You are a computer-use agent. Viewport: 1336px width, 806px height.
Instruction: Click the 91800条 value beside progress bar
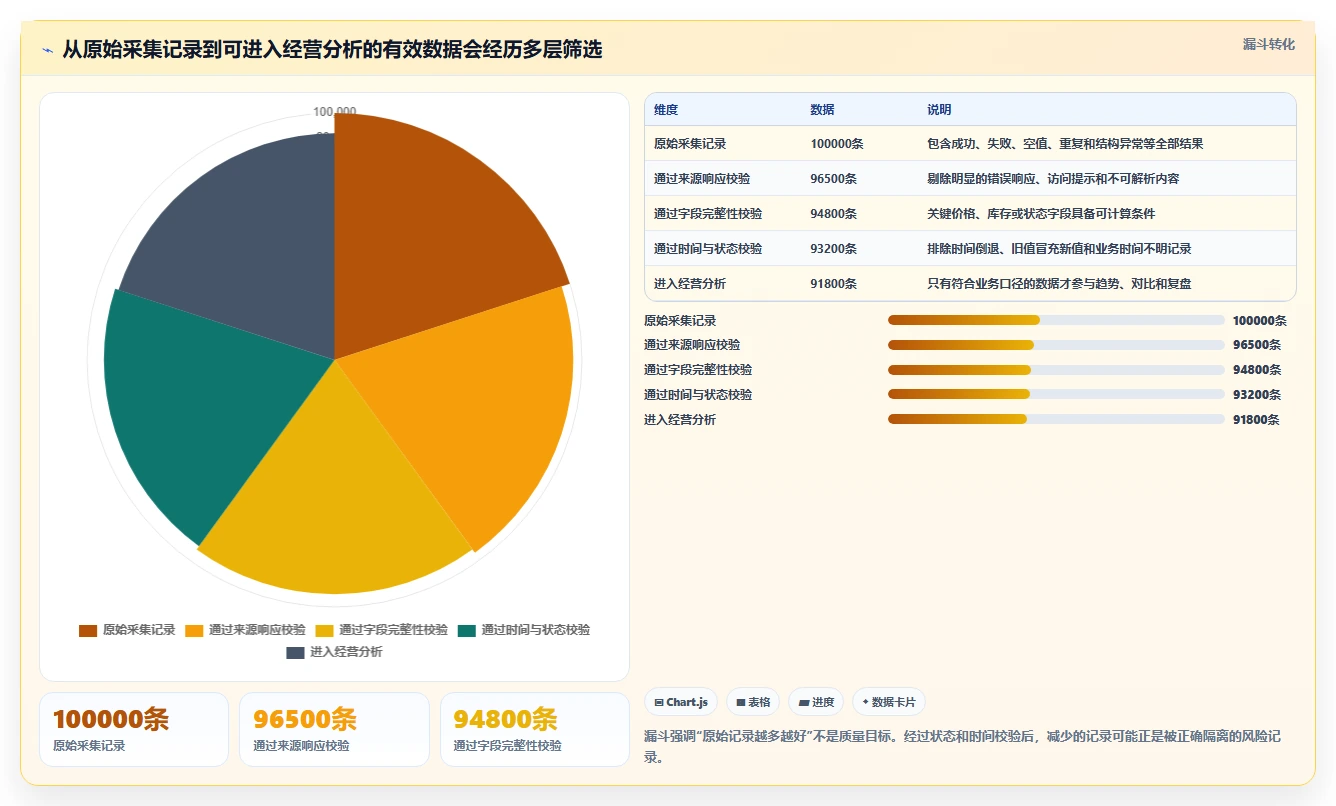1257,420
